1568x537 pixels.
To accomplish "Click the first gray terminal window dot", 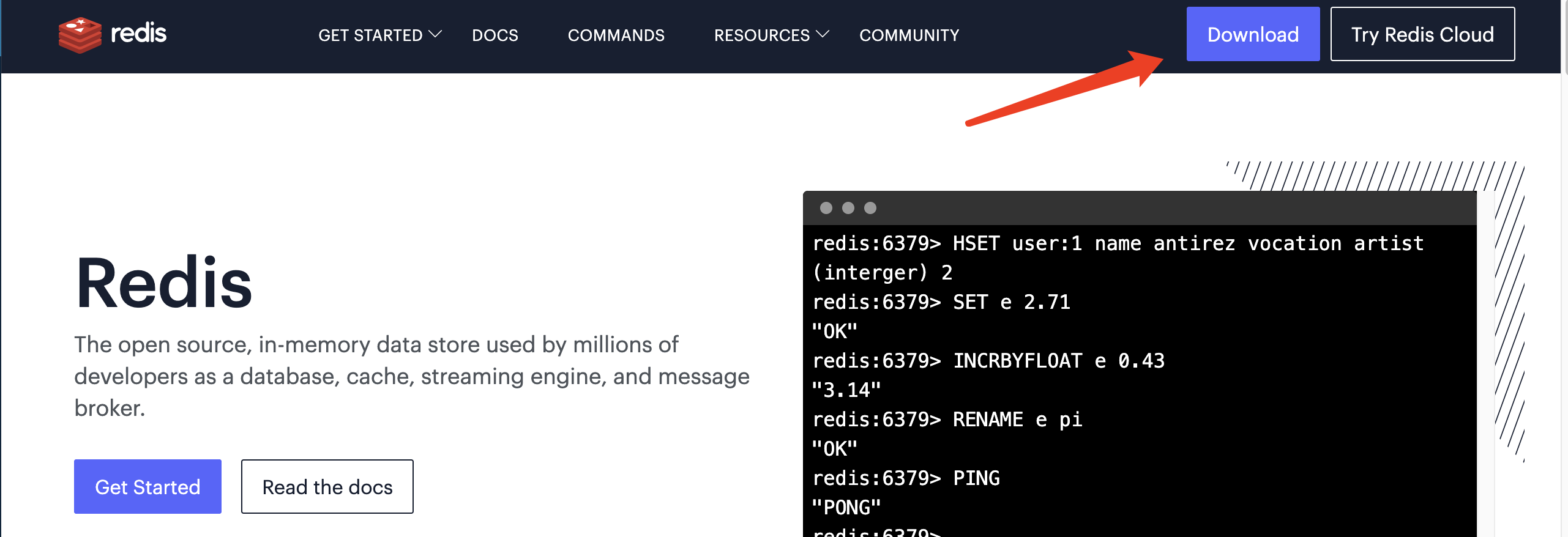I will coord(826,208).
